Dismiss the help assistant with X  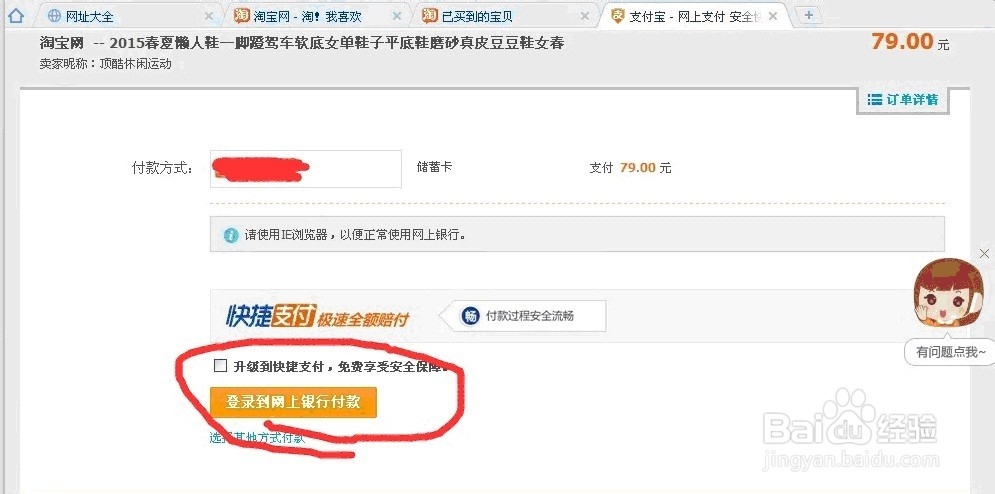click(984, 254)
